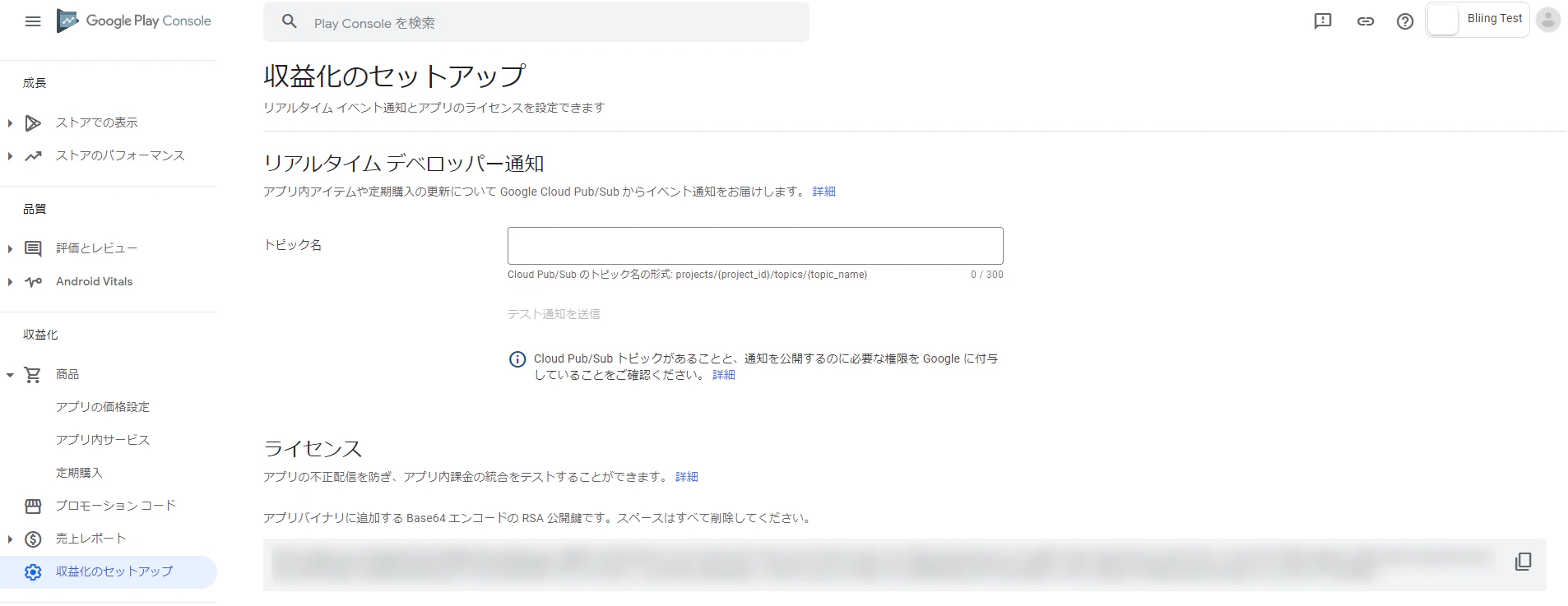The image size is (1568, 606).
Task: Click テスト通知を送信 button
Action: point(554,314)
